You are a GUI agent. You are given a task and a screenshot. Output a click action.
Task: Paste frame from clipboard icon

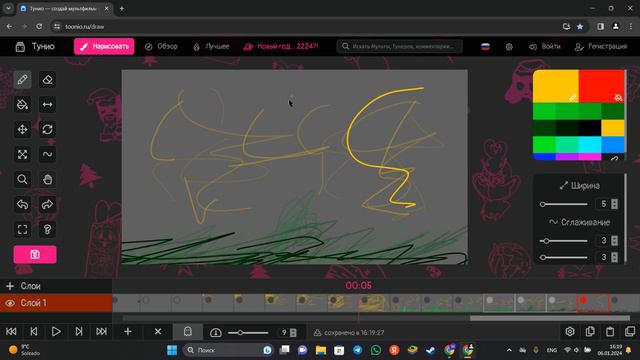pos(610,331)
